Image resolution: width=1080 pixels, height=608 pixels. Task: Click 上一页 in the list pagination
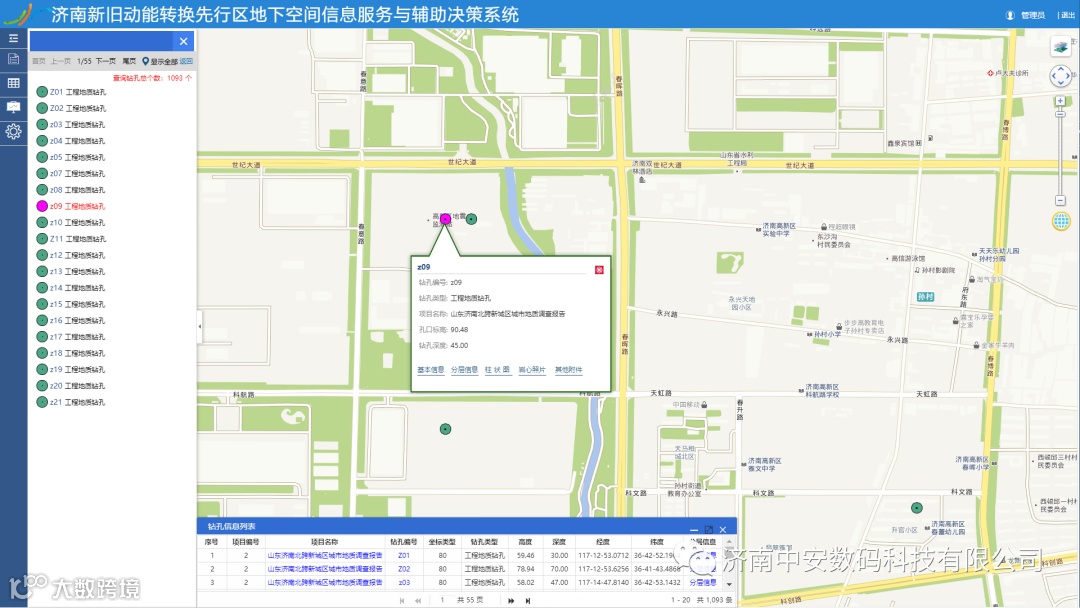point(61,61)
